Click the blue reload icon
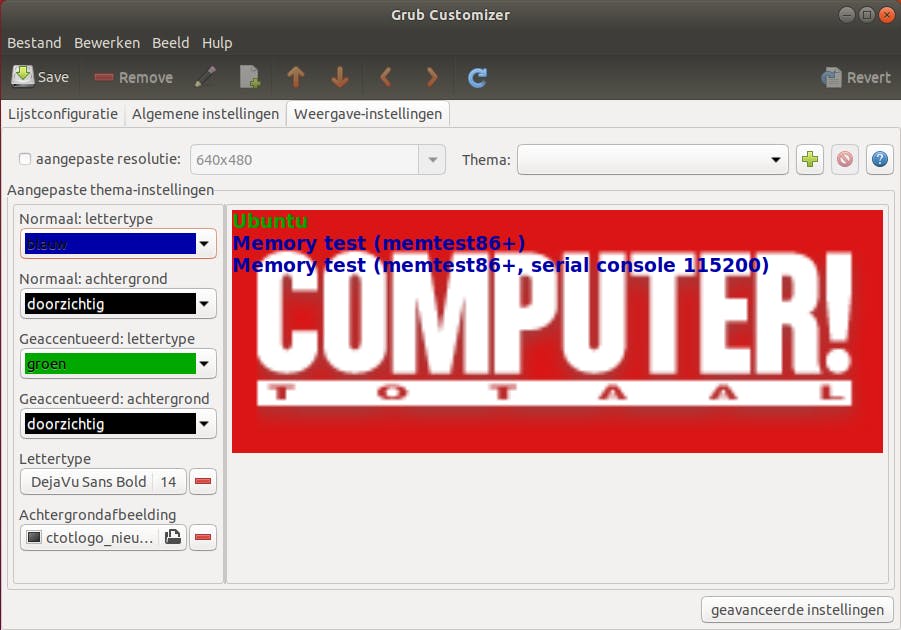Viewport: 901px width, 630px height. point(477,77)
